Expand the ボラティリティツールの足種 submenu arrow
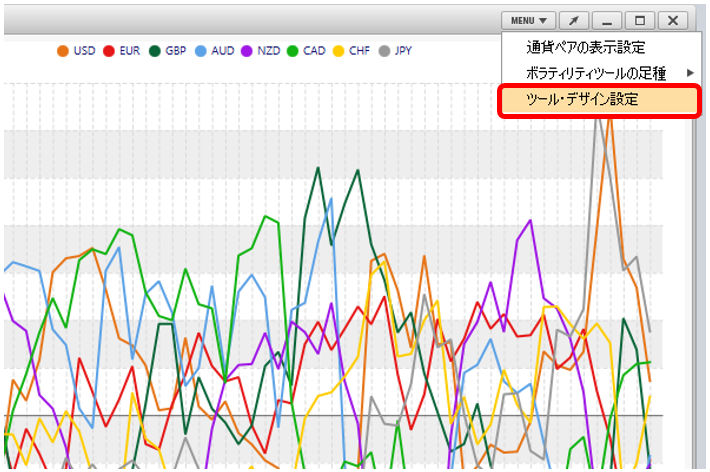Image resolution: width=710 pixels, height=472 pixels. [690, 73]
